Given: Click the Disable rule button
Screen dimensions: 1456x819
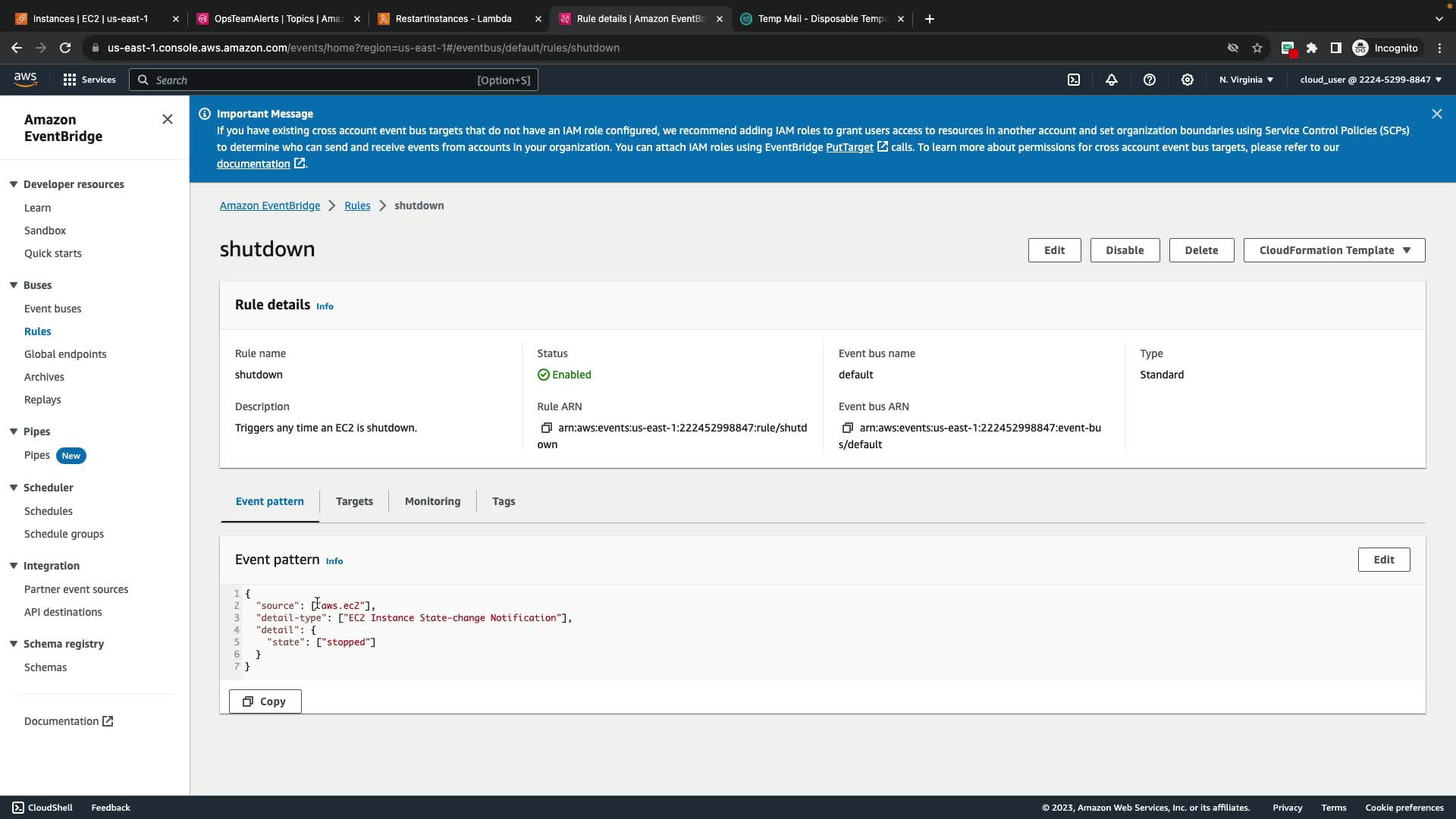Looking at the screenshot, I should (1125, 250).
